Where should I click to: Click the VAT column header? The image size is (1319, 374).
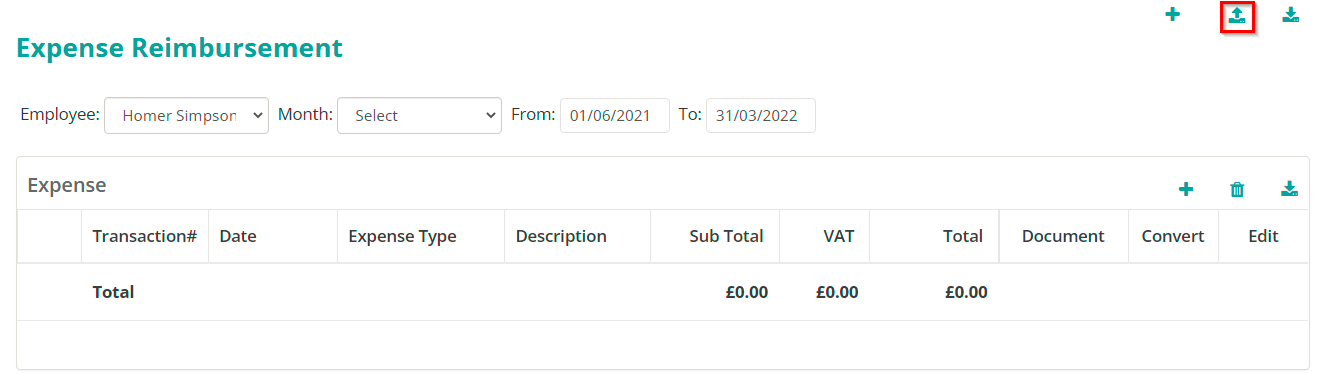(x=839, y=236)
